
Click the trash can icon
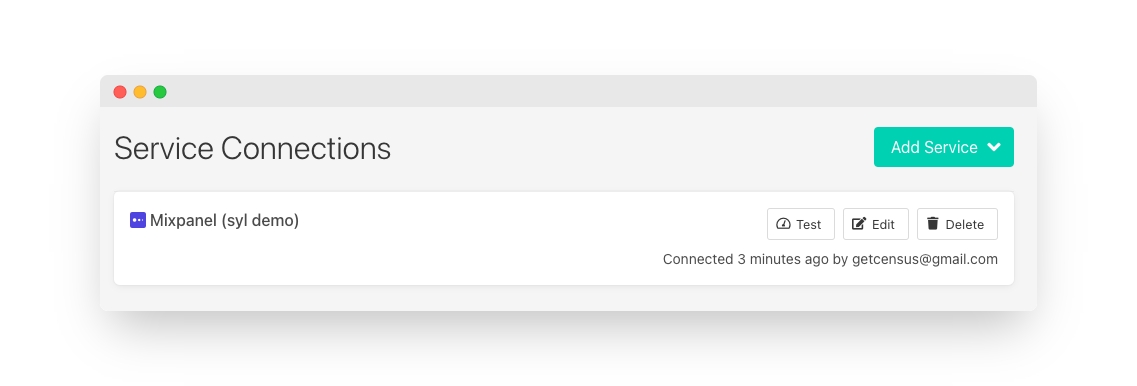coord(933,223)
